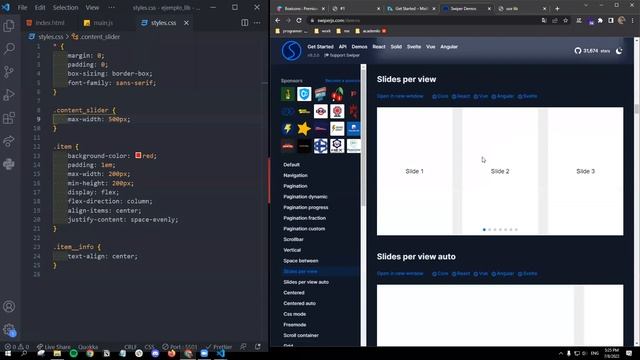Image resolution: width=640 pixels, height=360 pixels.
Task: Open editor More Actions ellipsis
Action: point(257,23)
